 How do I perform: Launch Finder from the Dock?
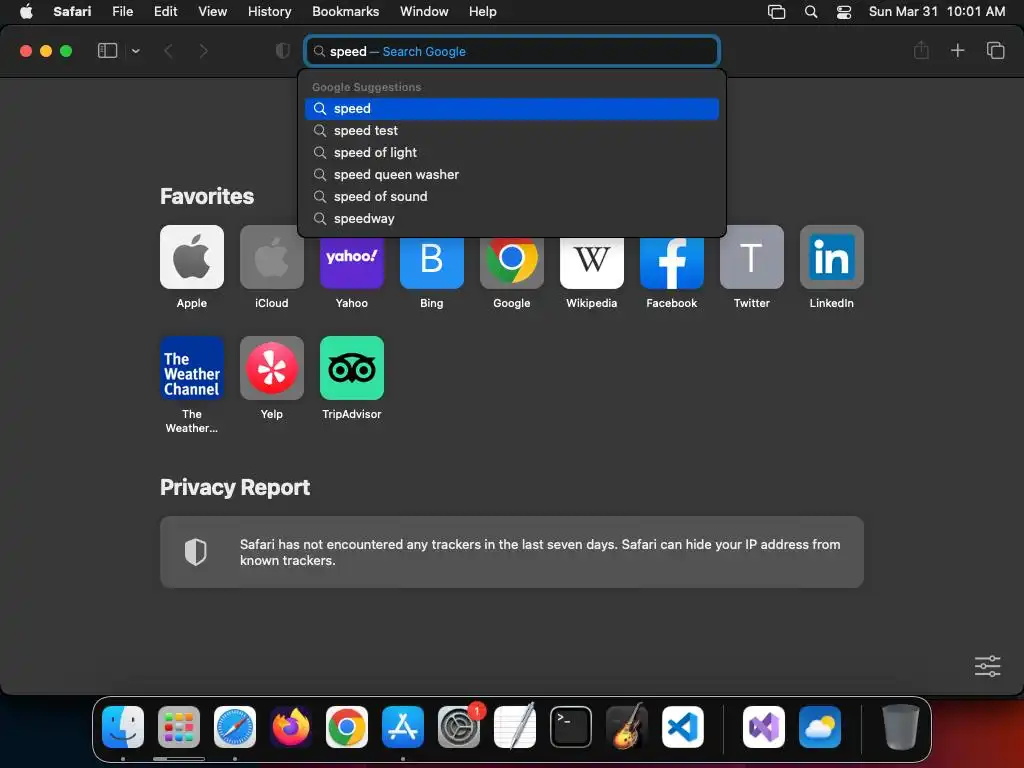click(123, 726)
